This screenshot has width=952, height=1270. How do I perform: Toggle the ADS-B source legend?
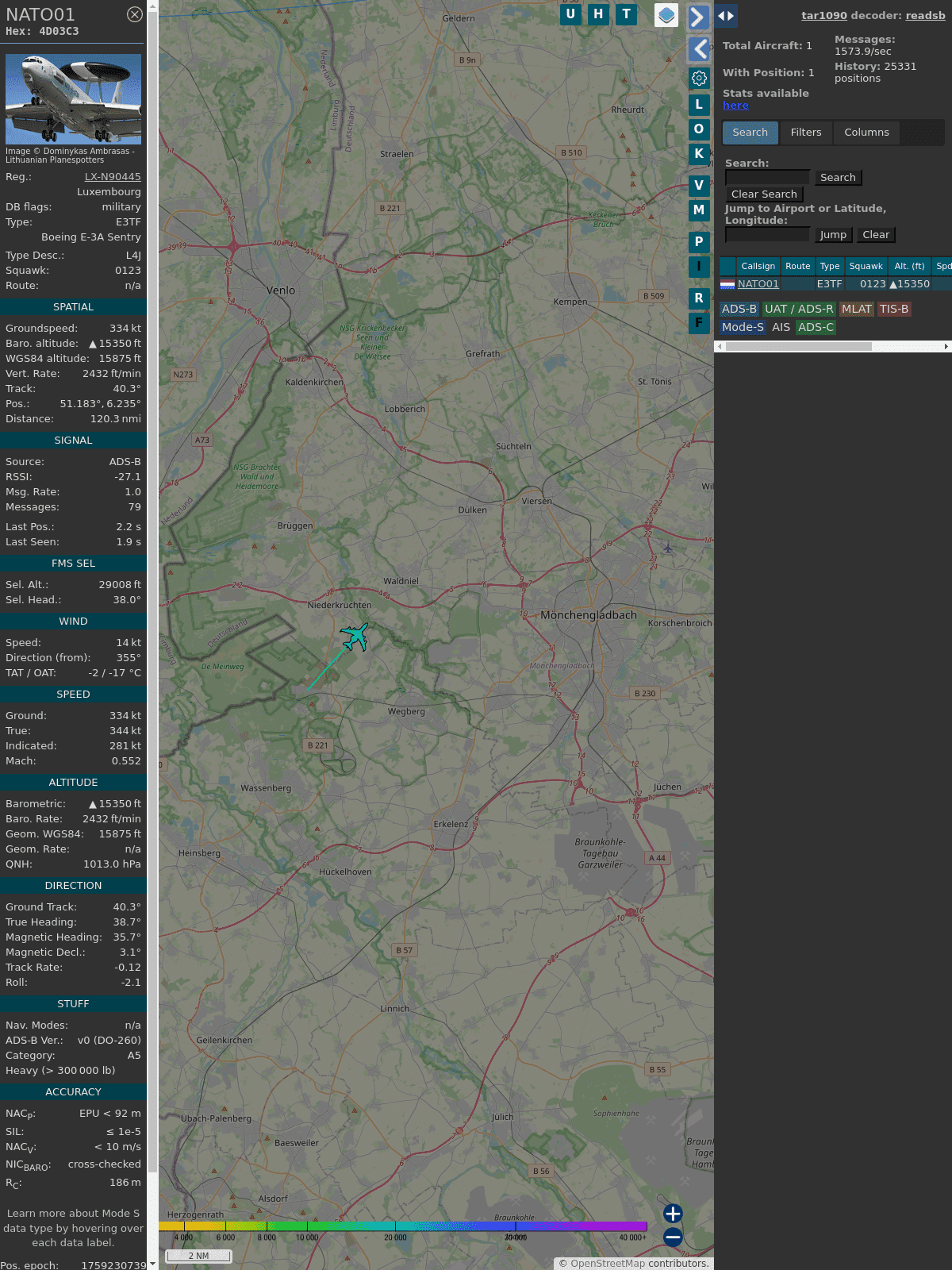pos(739,310)
